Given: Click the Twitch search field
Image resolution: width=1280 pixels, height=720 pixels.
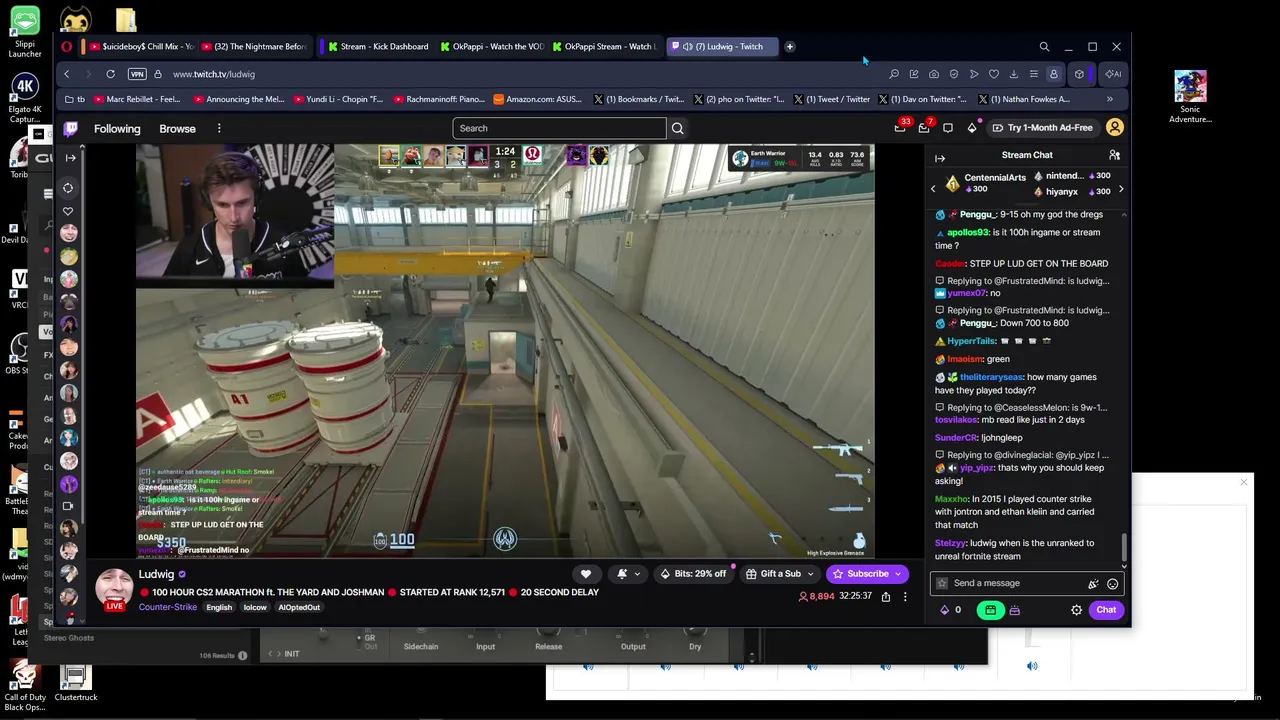Looking at the screenshot, I should pos(559,128).
